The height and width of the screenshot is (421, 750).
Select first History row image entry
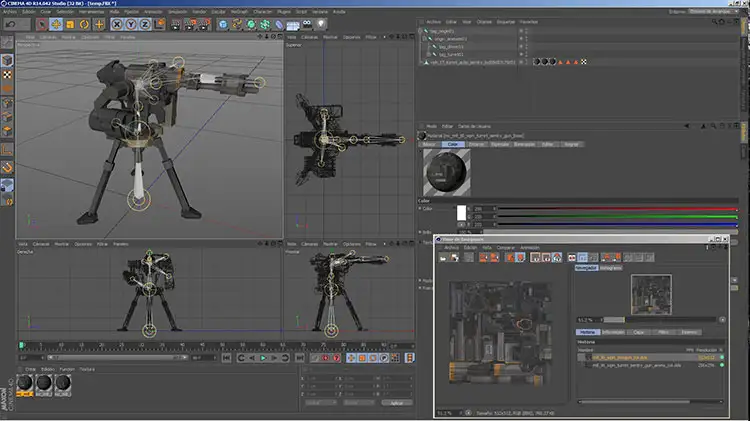tap(650, 357)
